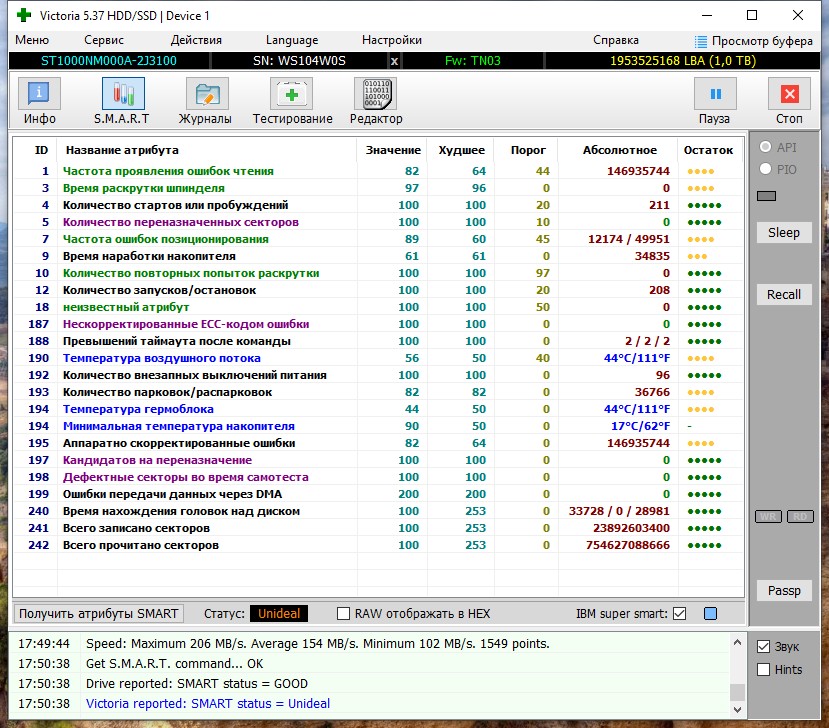This screenshot has width=829, height=728.
Task: Select row Частота проявления ошибок чтения
Action: [378, 171]
